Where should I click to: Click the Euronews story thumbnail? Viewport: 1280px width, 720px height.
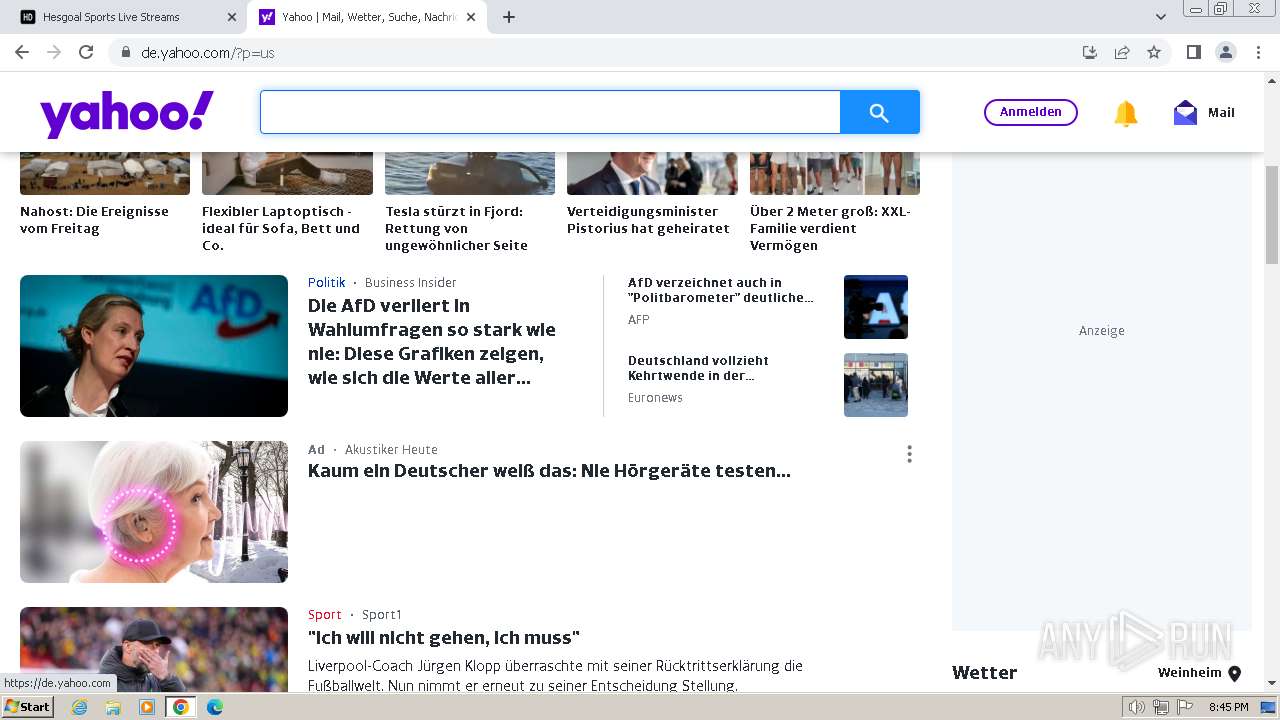[x=876, y=385]
